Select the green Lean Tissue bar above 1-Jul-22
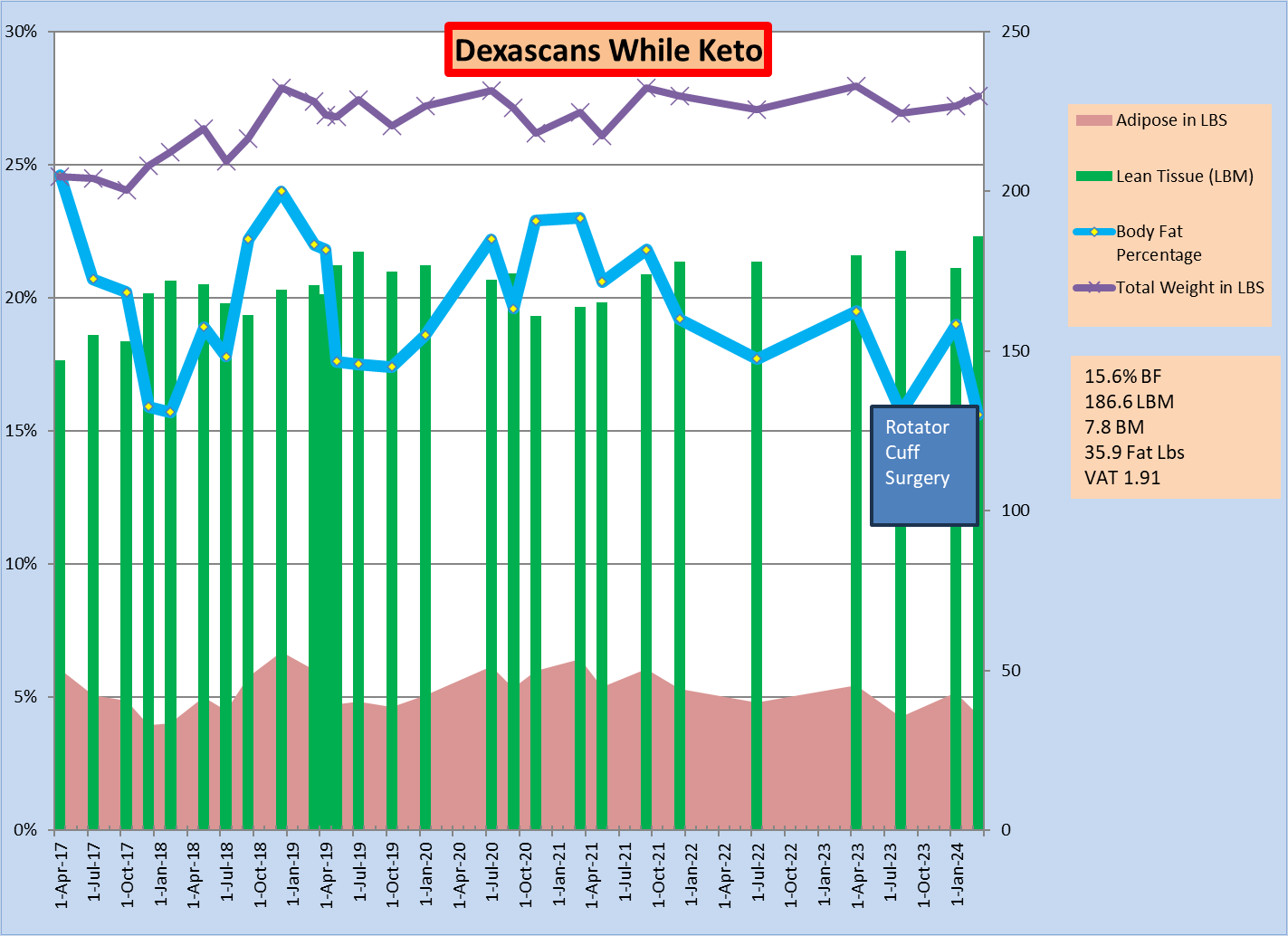This screenshot has width=1288, height=936. (757, 546)
